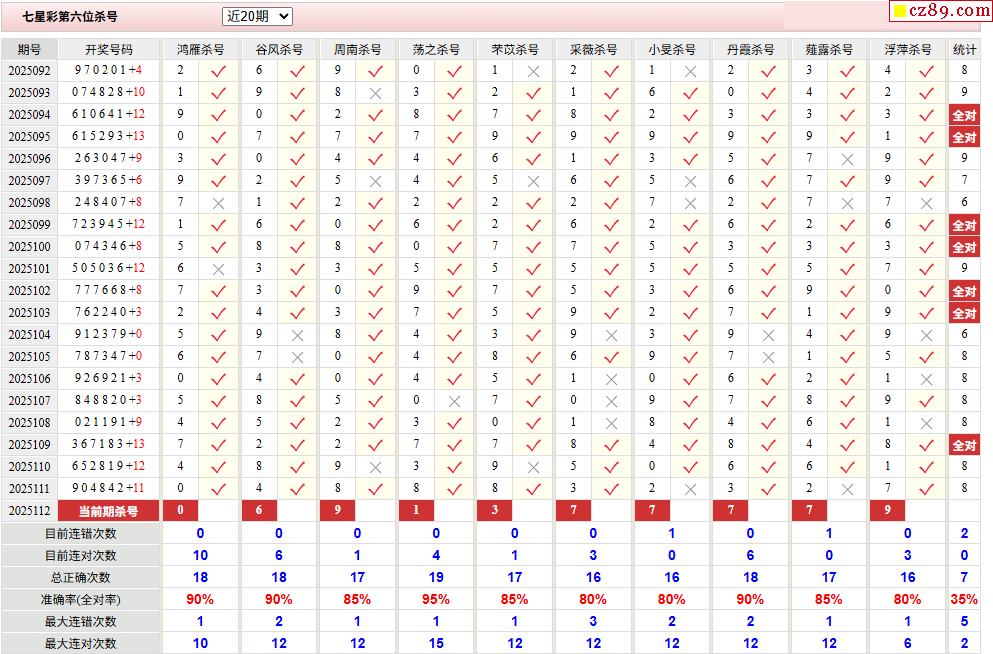Click the 芣苡 cross mark in row 2025097

(533, 181)
